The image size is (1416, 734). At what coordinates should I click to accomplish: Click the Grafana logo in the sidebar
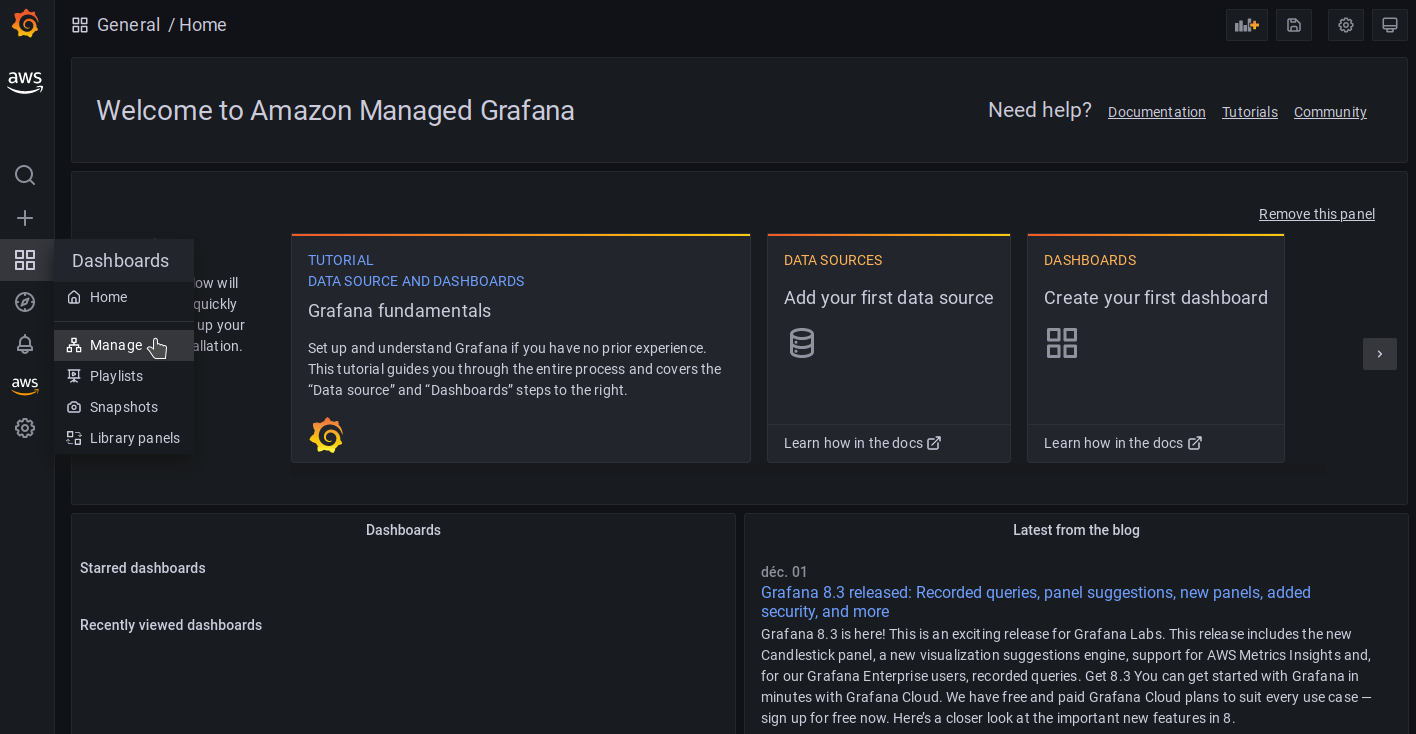tap(25, 24)
